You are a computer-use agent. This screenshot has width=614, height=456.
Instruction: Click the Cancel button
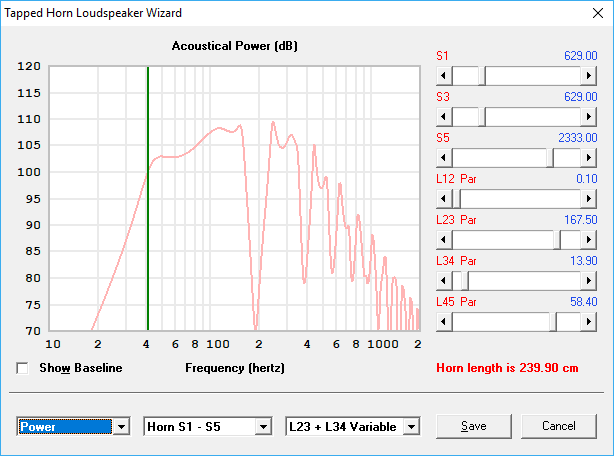click(559, 426)
